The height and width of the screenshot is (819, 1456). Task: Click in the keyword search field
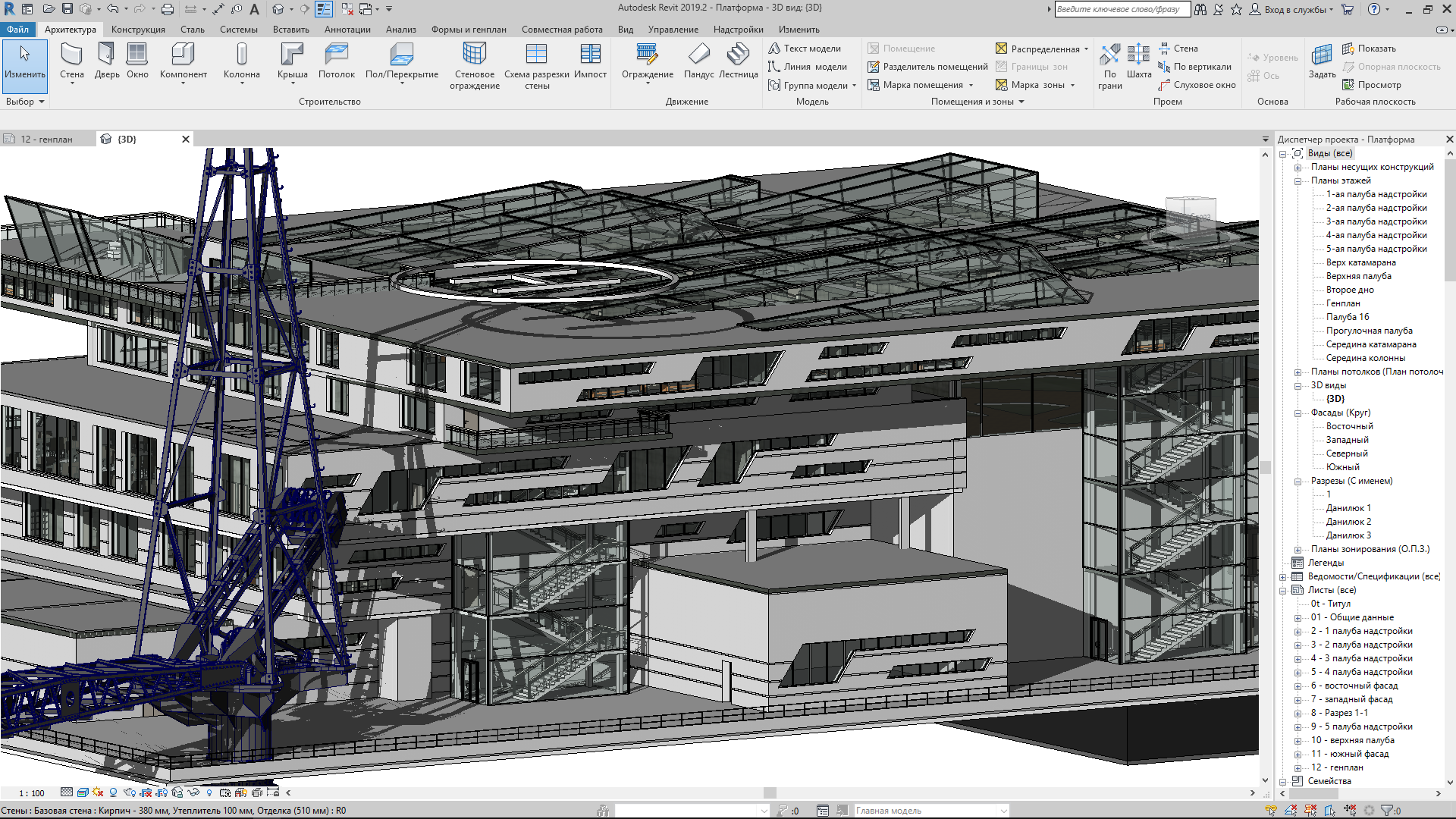pyautogui.click(x=1121, y=9)
